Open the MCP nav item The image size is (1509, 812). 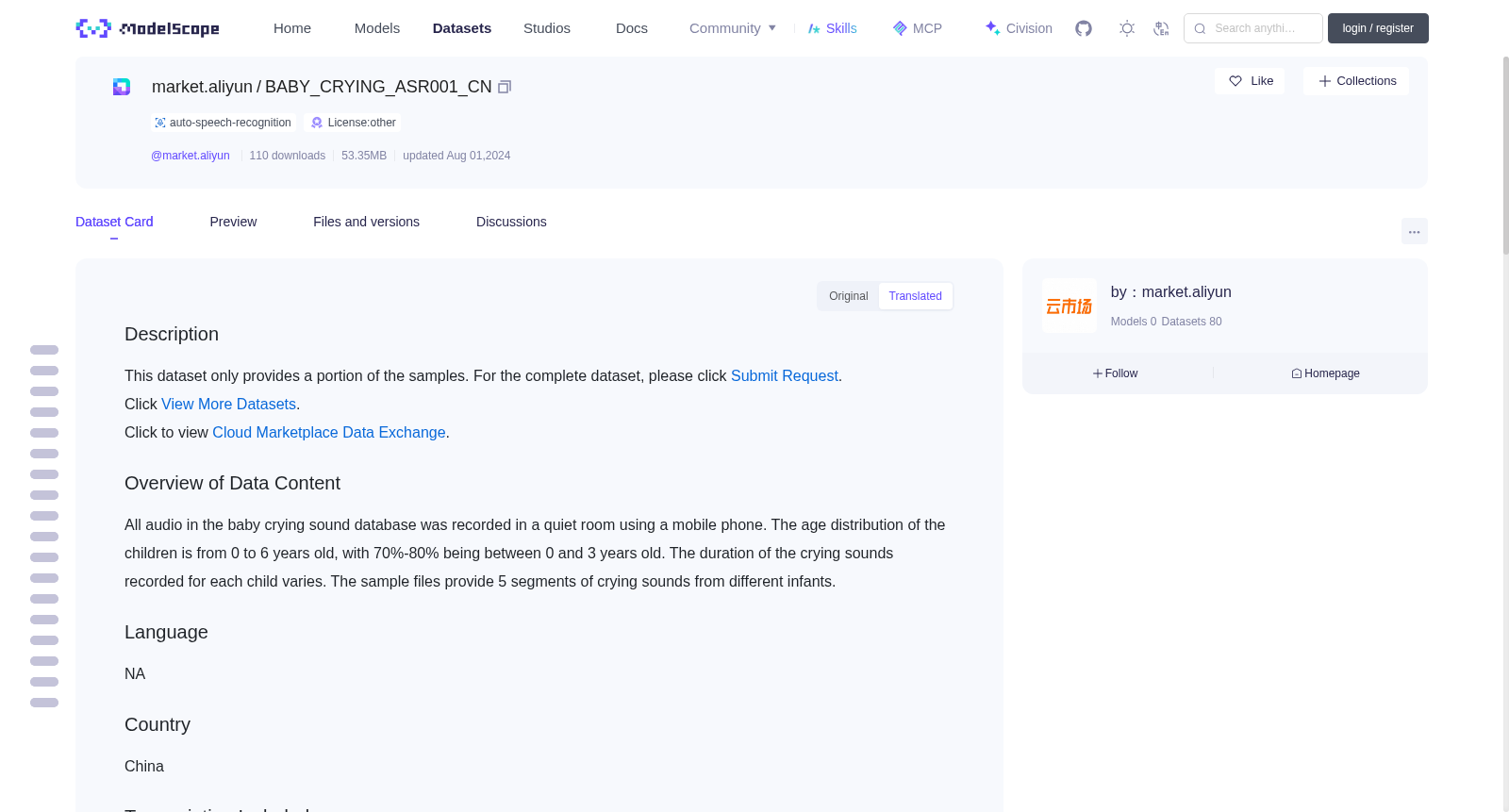tap(917, 28)
